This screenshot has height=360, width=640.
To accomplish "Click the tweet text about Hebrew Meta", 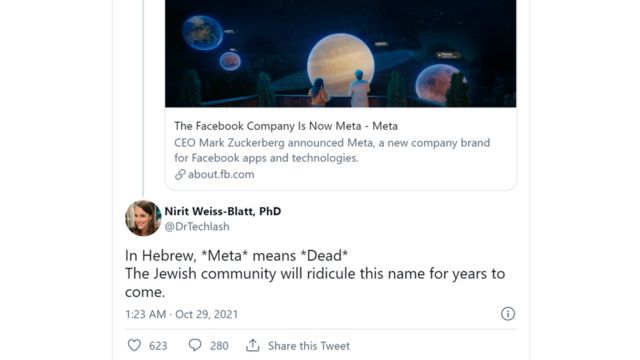I will click(x=315, y=273).
